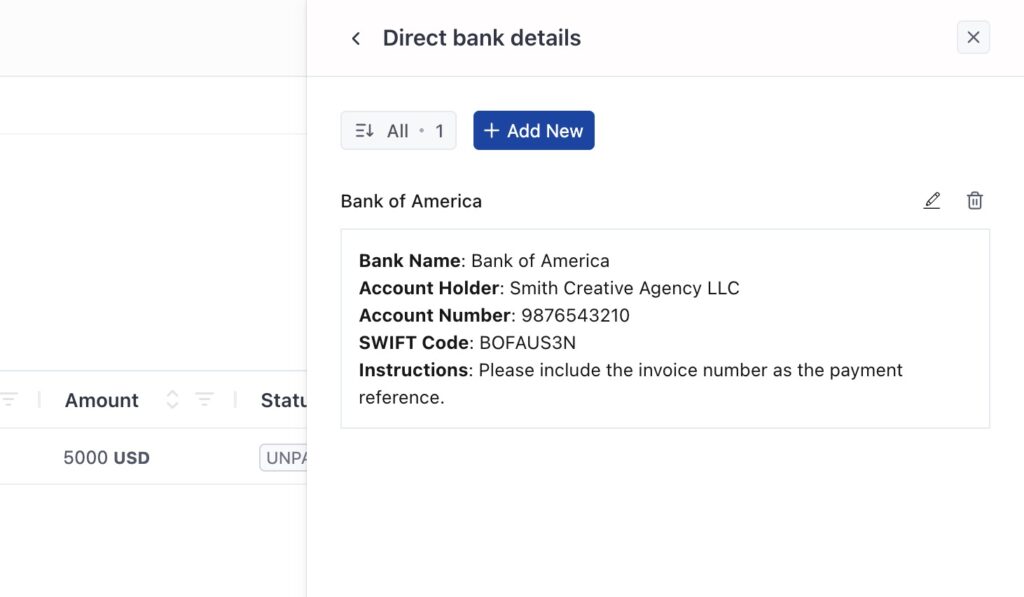Click the Bank of America entry title
The width and height of the screenshot is (1024, 597).
point(411,201)
